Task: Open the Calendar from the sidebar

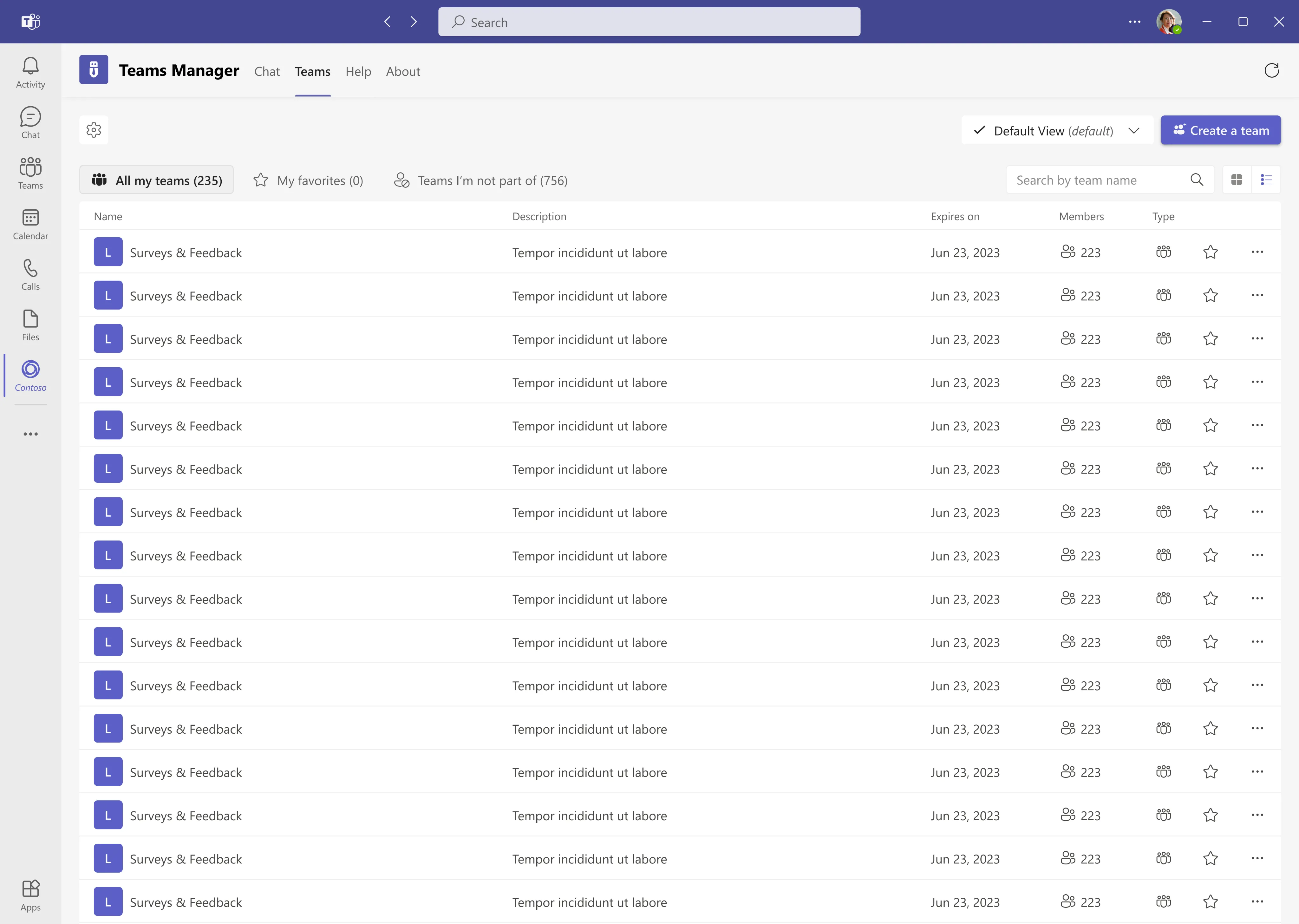Action: tap(31, 224)
